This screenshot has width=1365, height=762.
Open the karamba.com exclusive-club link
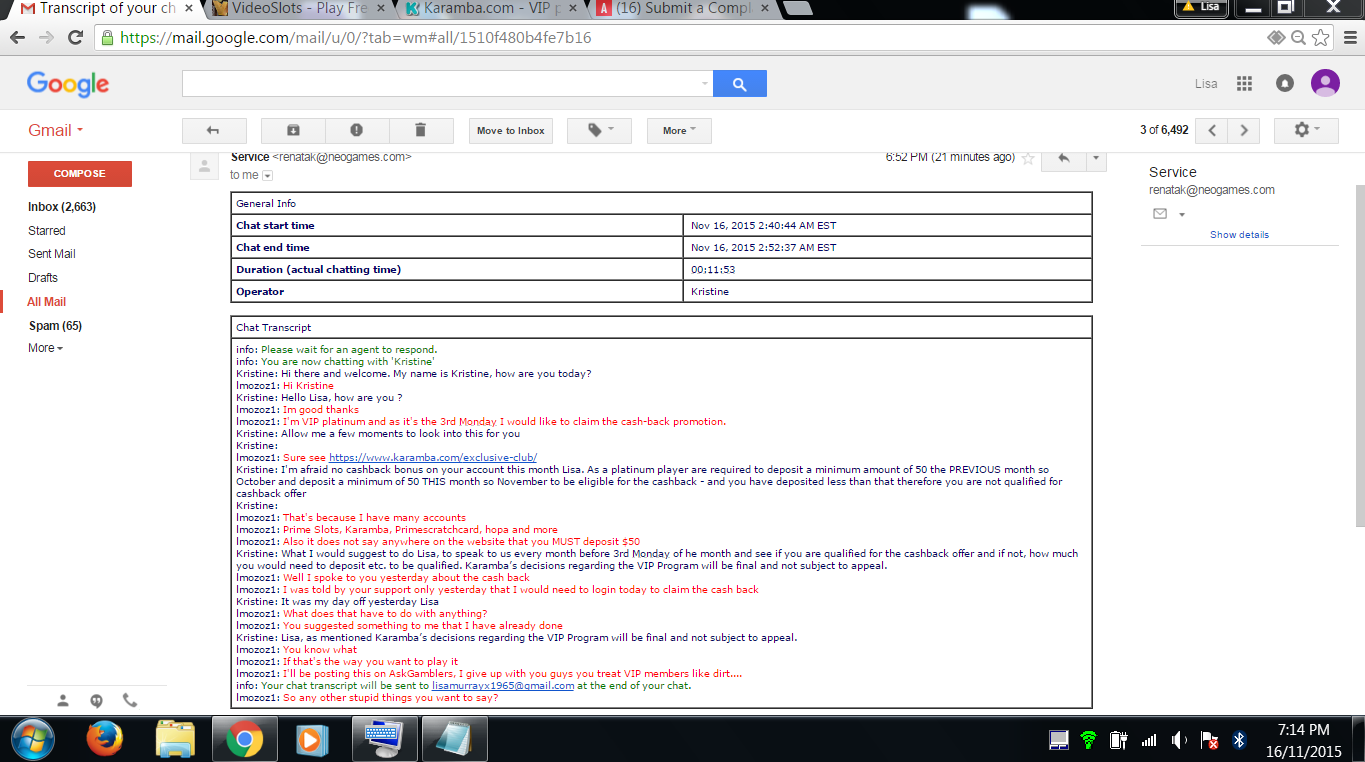(433, 458)
